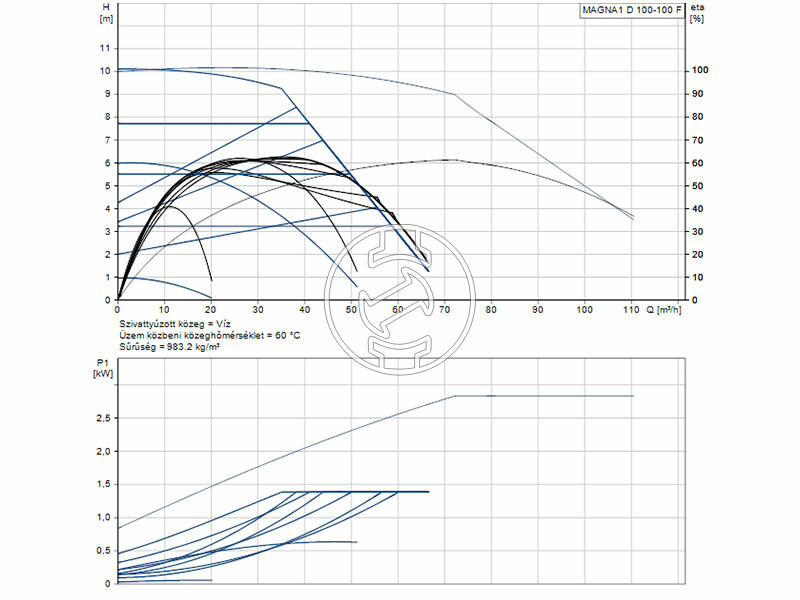
Task: Click the 2,0 tick on the P1 axis
Action: point(102,452)
